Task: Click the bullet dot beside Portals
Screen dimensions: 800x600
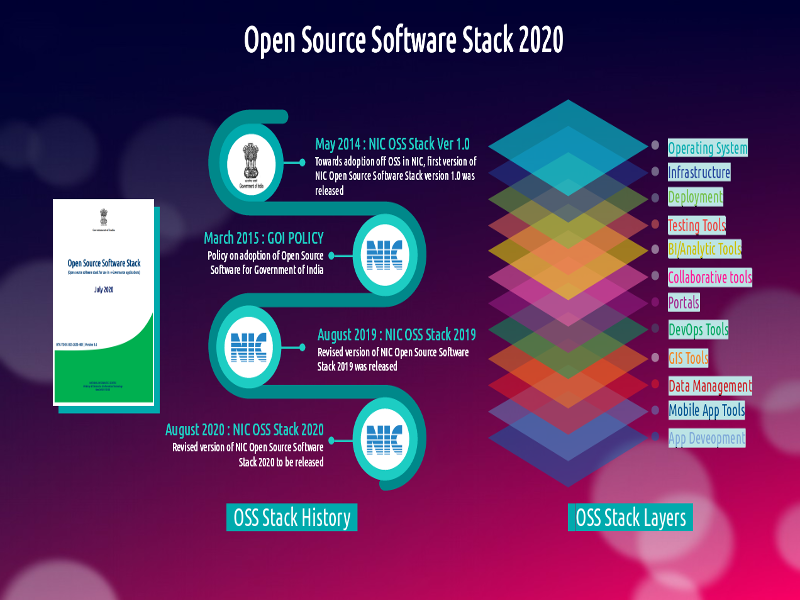Action: 655,302
